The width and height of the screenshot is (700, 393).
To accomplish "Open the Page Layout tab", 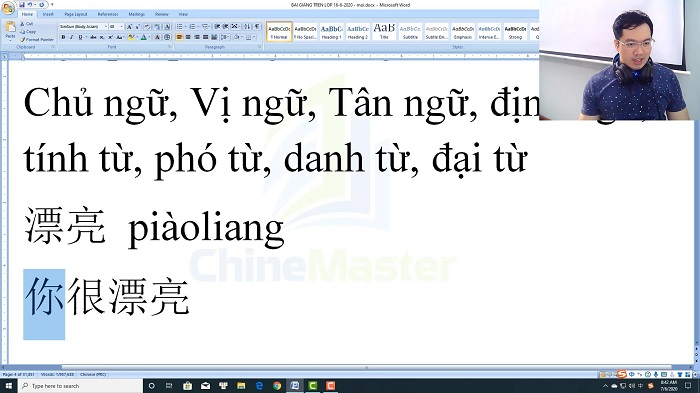I will tap(76, 14).
